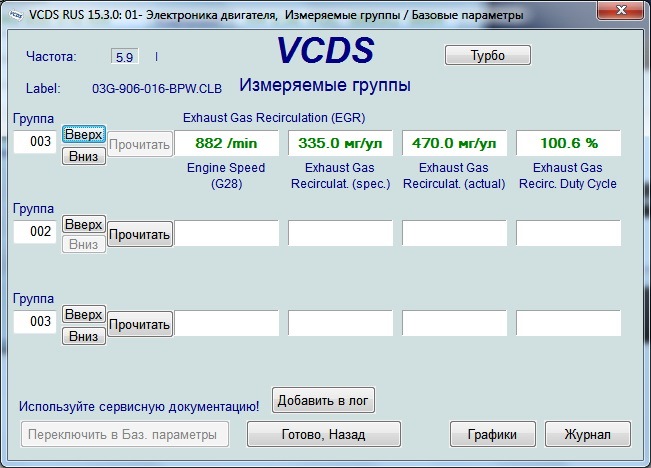Click the 470.0 мг/ул actual value

[x=454, y=143]
